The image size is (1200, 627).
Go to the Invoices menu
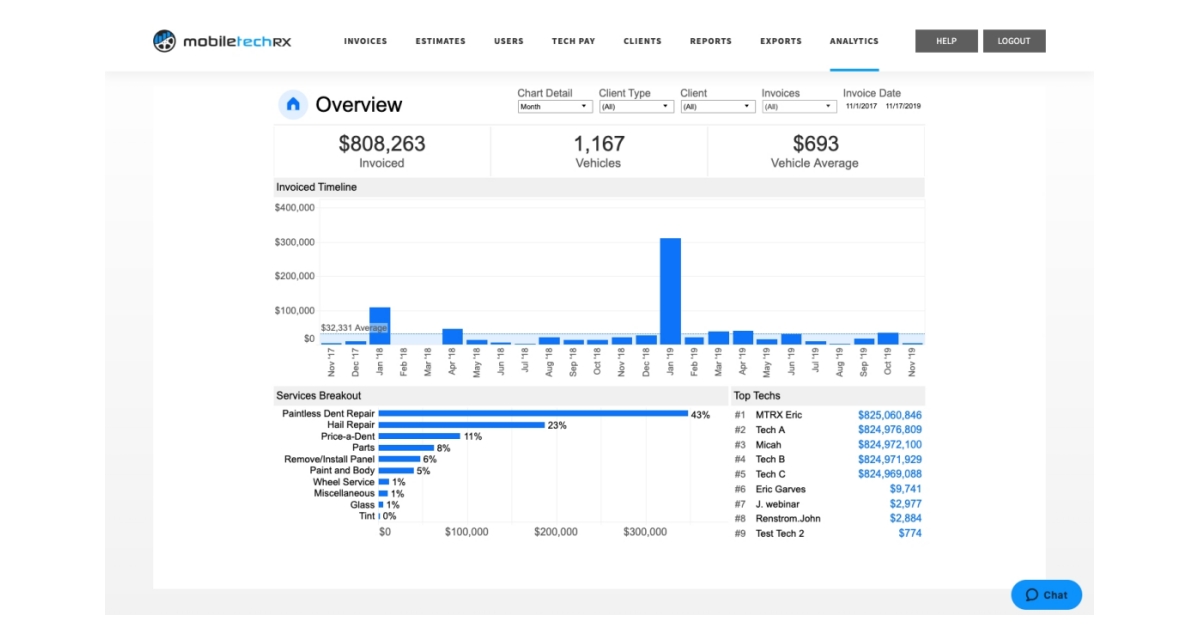pos(365,42)
